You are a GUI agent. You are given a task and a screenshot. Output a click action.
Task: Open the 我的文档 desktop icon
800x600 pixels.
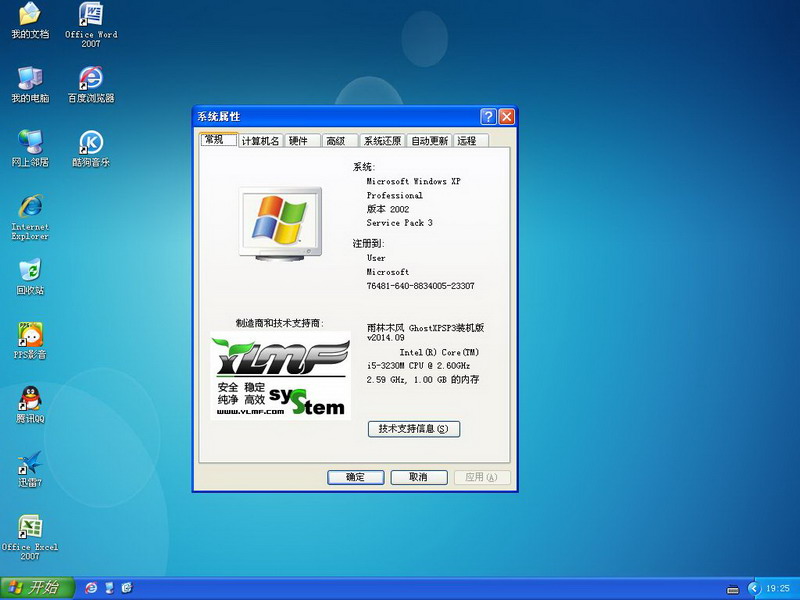(x=30, y=20)
